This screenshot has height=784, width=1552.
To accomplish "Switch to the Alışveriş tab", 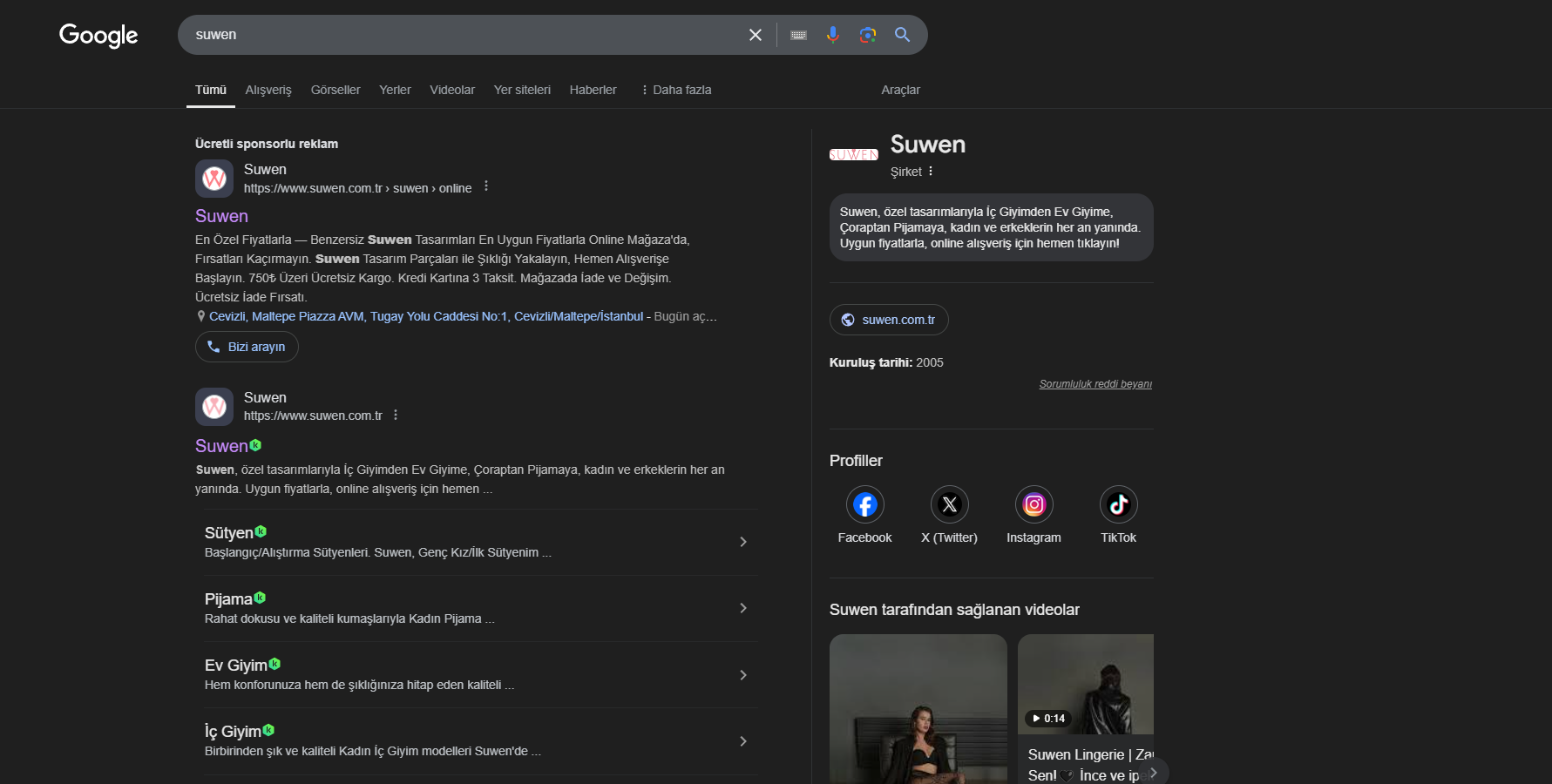I will 268,90.
